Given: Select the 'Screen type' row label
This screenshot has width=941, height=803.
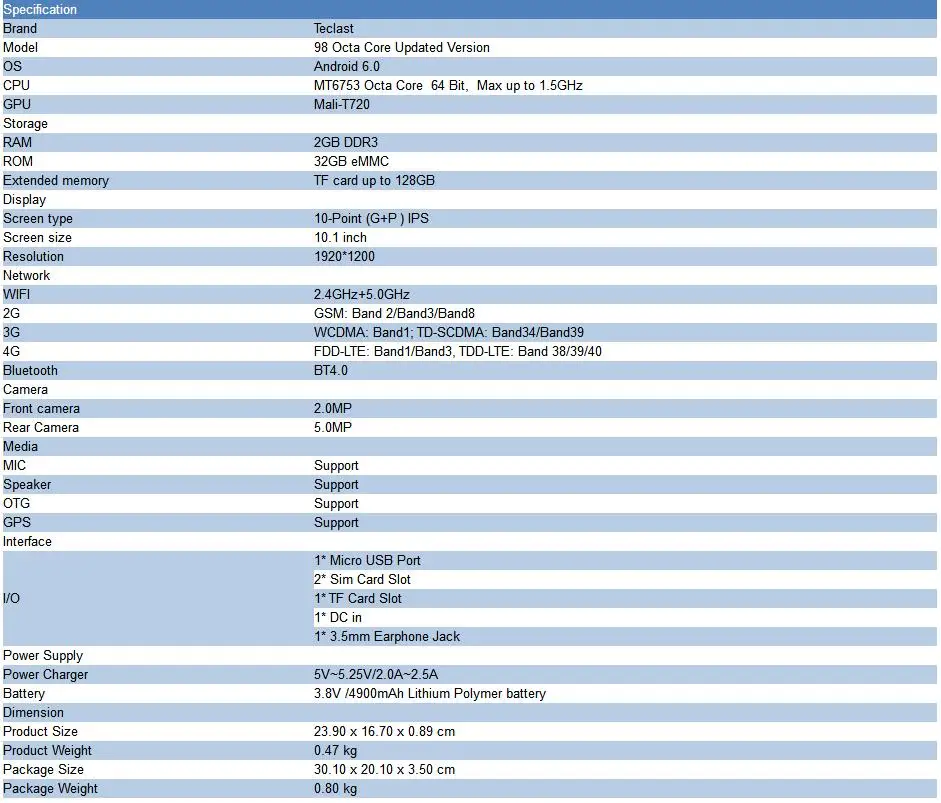Looking at the screenshot, I should click(38, 218).
